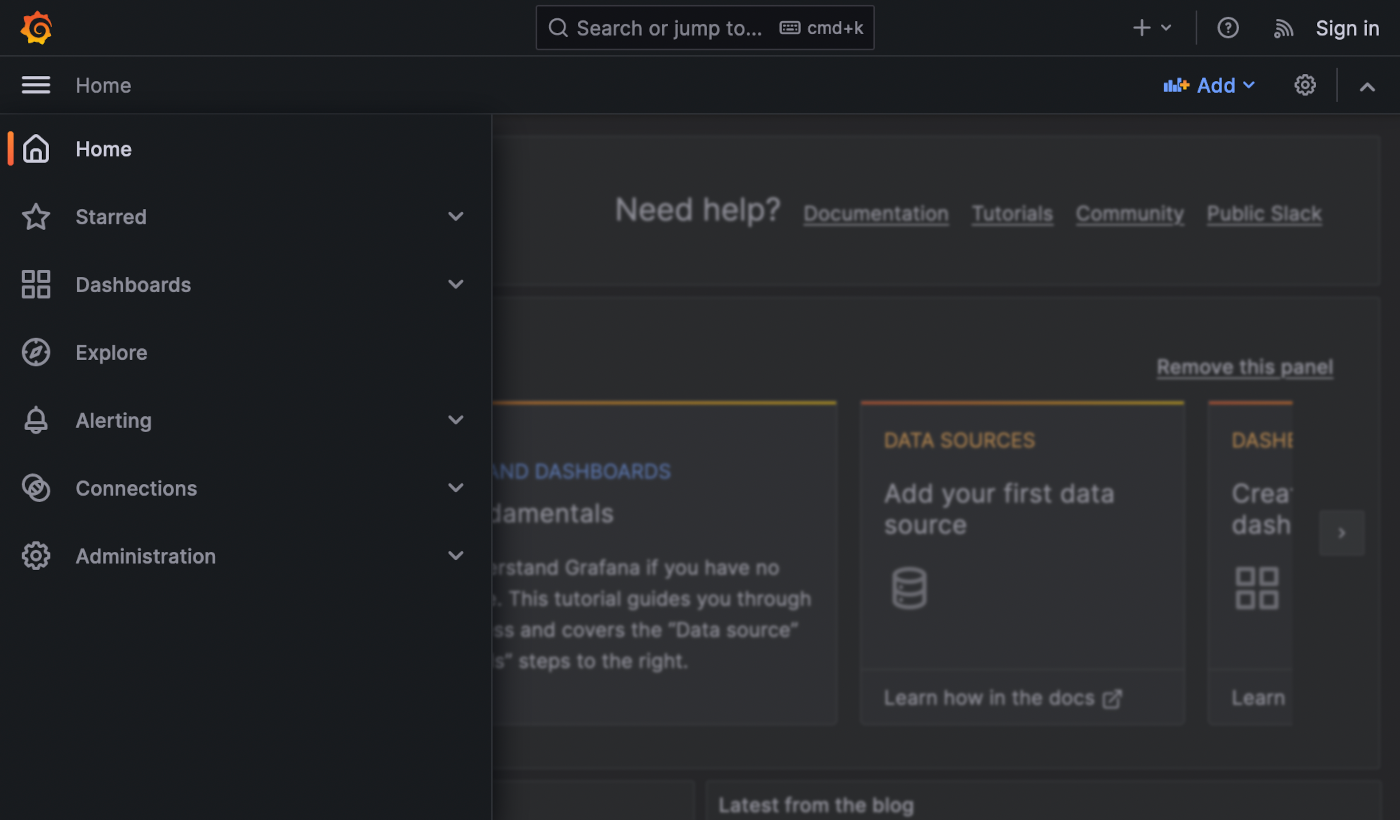Click the Home house icon
The image size is (1400, 820).
pyautogui.click(x=36, y=148)
